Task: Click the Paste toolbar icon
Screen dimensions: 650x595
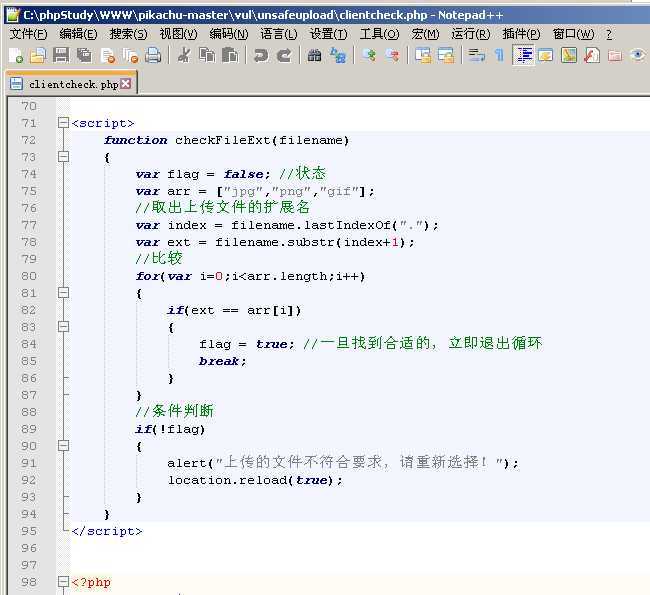Action: (230, 55)
